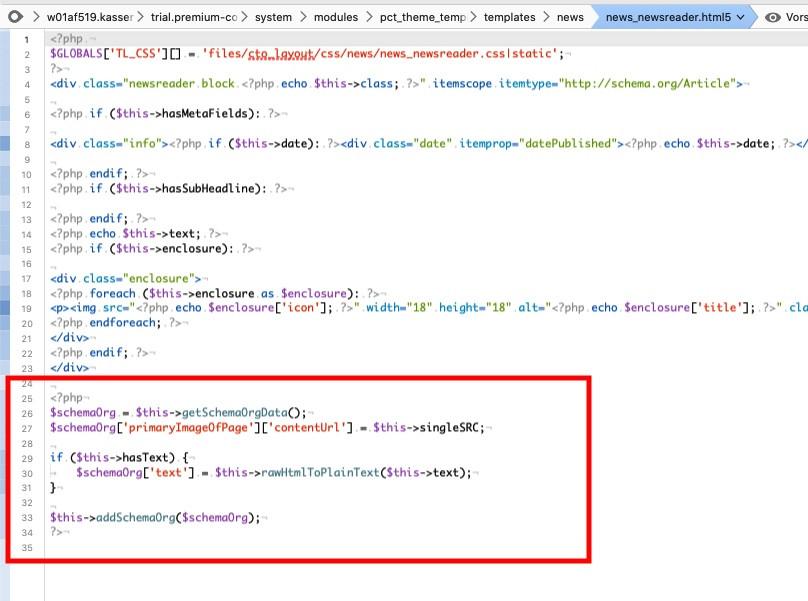Navigate to the news folder breadcrumb
Image resolution: width=808 pixels, height=601 pixels.
(x=570, y=17)
